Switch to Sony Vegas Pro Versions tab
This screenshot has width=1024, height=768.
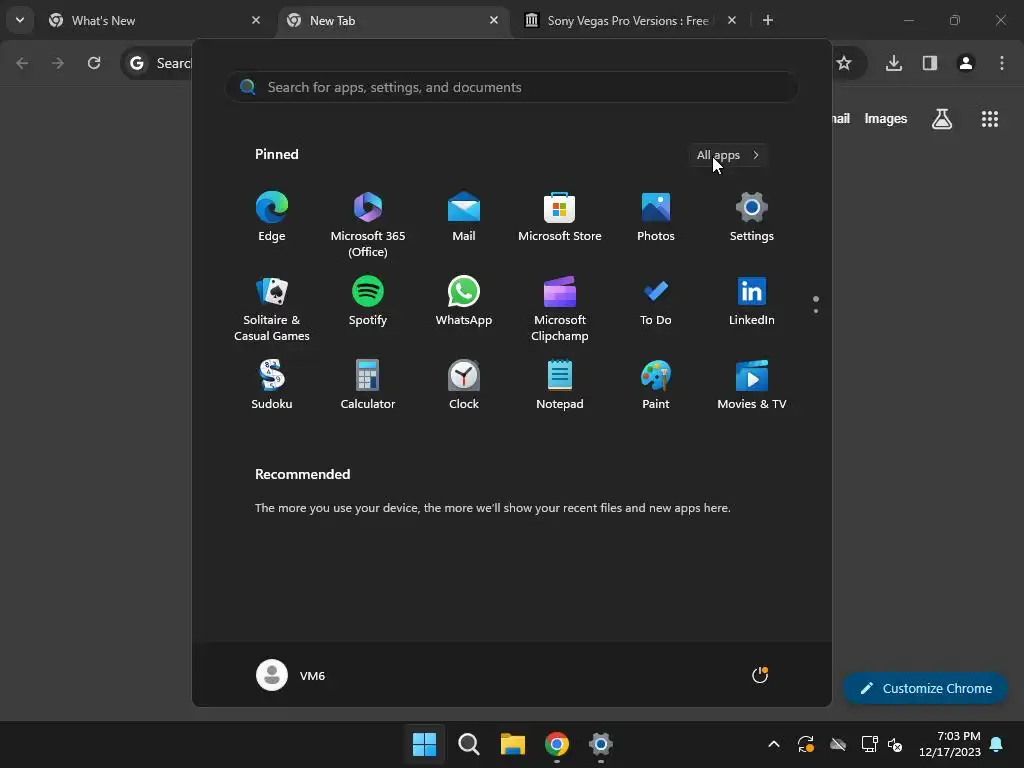click(629, 21)
